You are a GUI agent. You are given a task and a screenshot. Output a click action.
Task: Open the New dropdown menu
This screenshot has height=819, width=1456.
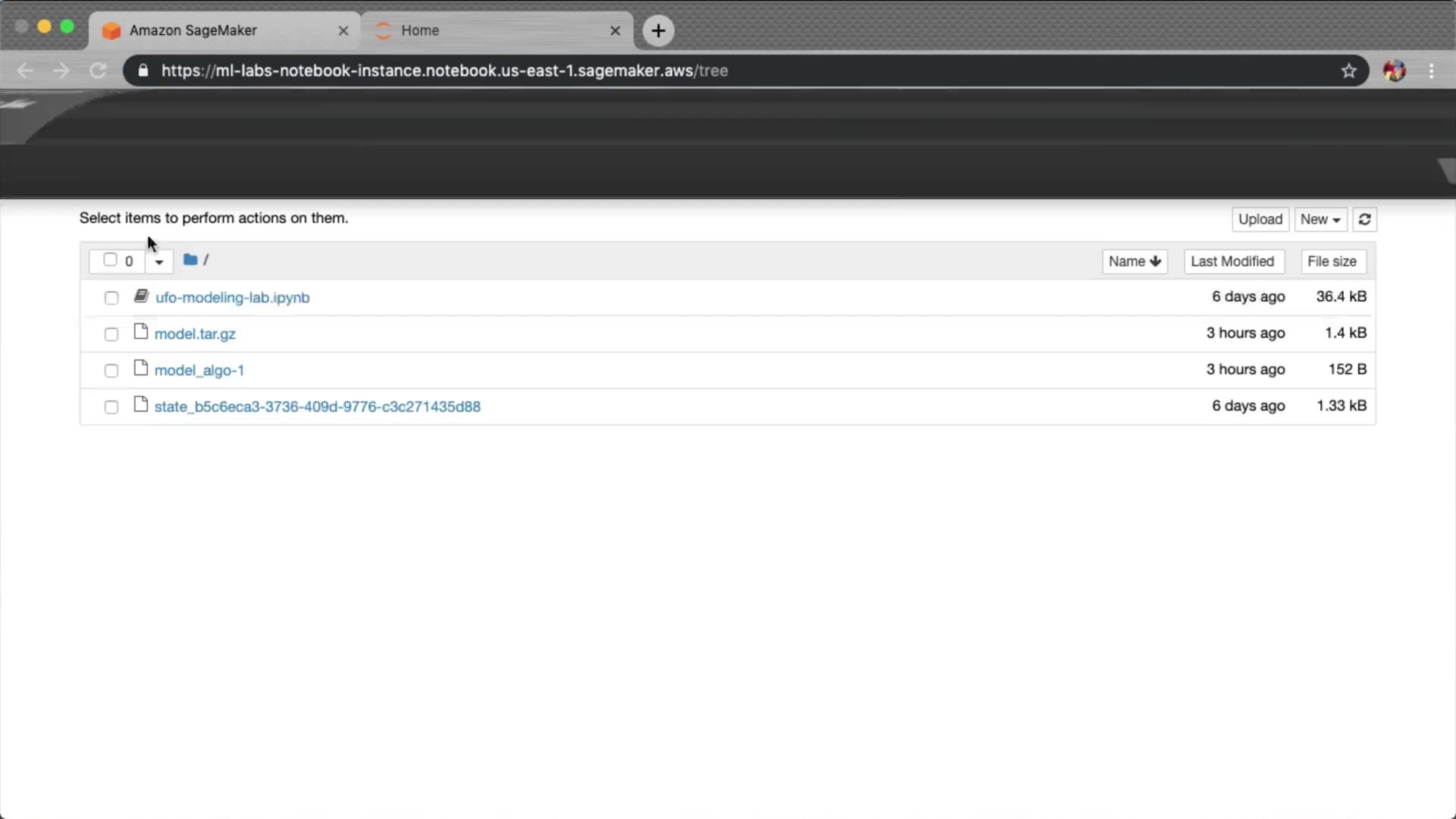(1320, 219)
